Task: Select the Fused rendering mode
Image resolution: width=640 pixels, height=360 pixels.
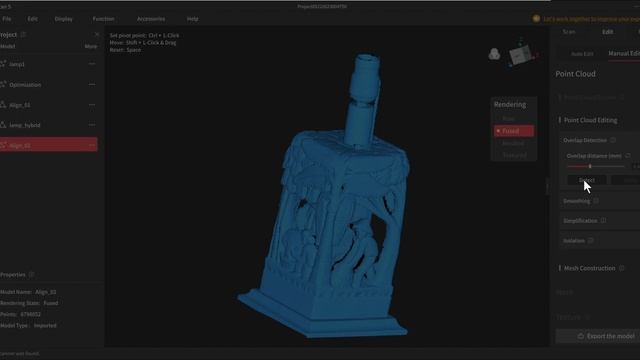Action: point(513,131)
